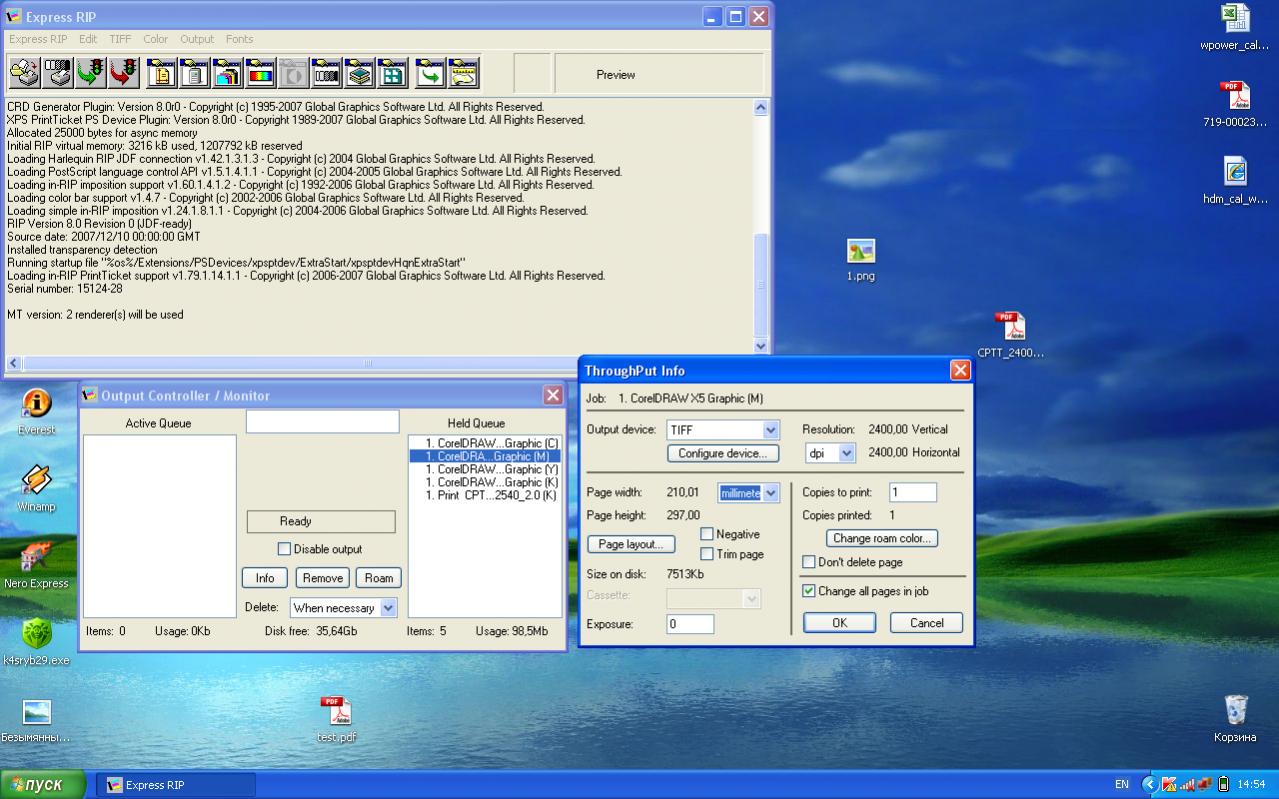The width and height of the screenshot is (1279, 799).
Task: Open the Edit menu
Action: 88,39
